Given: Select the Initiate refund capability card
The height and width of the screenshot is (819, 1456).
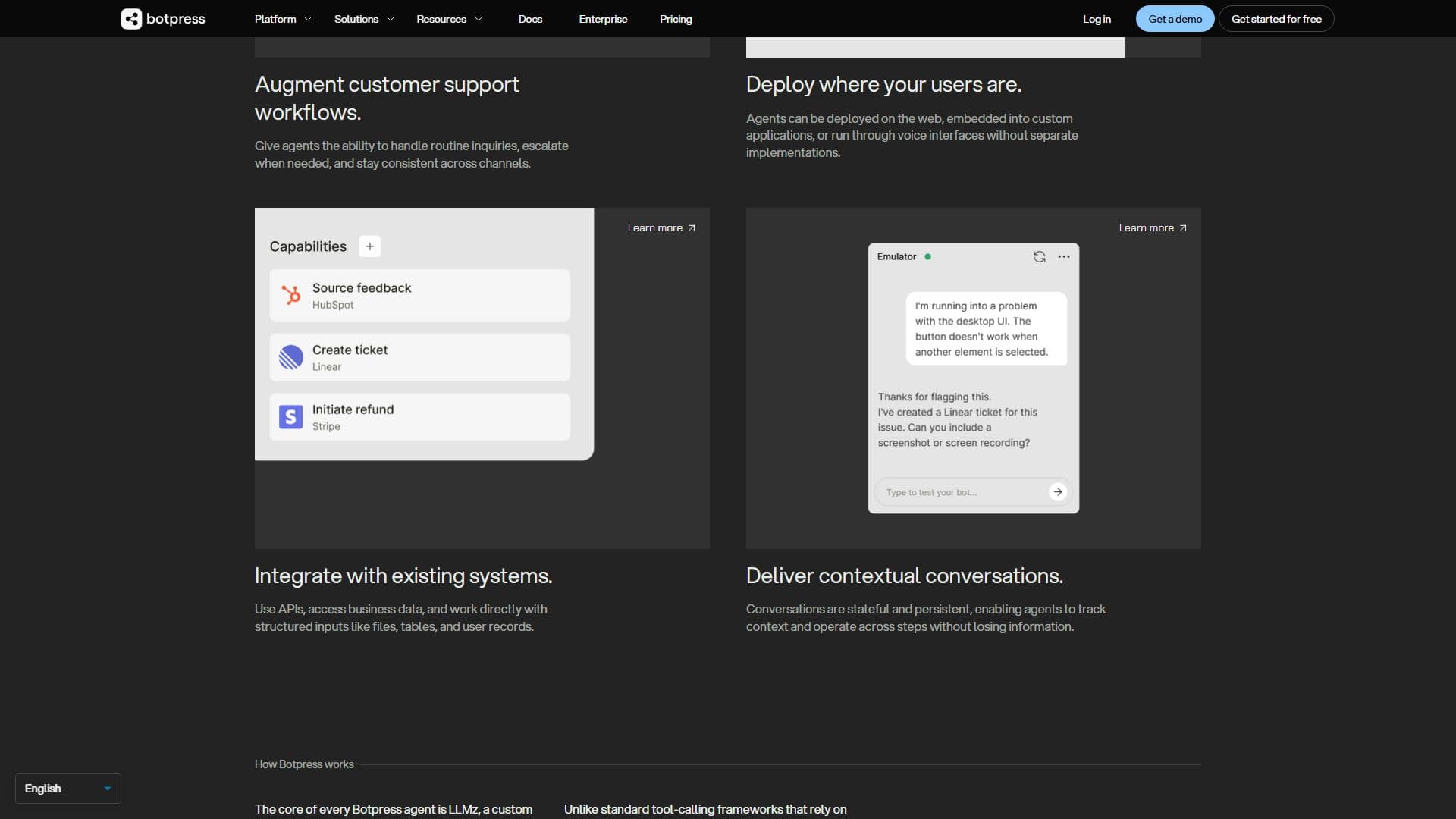Looking at the screenshot, I should point(419,416).
